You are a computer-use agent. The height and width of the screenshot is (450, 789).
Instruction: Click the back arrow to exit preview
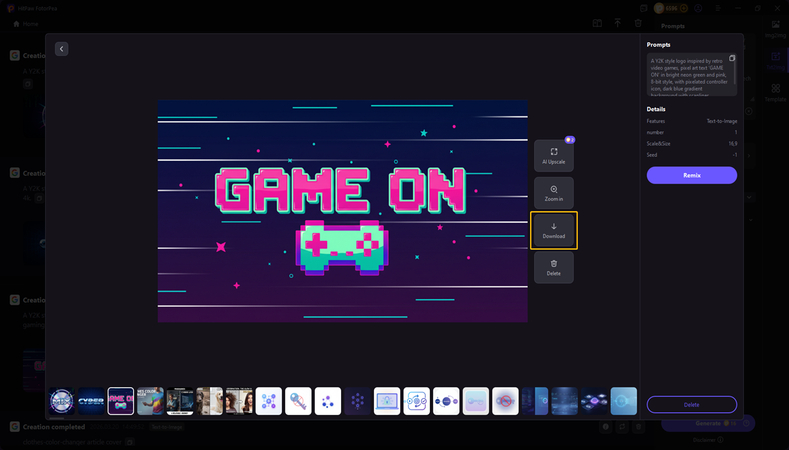pos(61,49)
